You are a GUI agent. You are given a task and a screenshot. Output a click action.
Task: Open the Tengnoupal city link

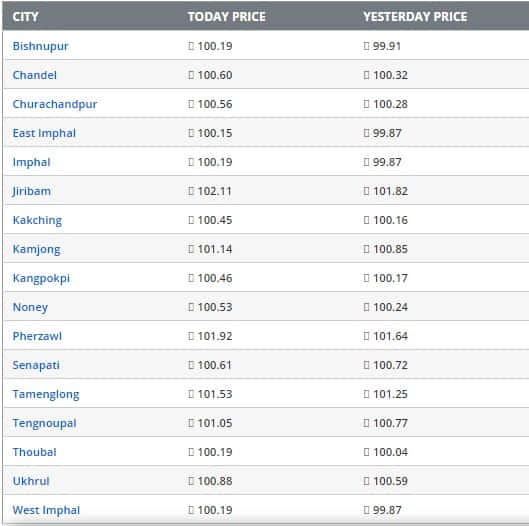point(44,423)
